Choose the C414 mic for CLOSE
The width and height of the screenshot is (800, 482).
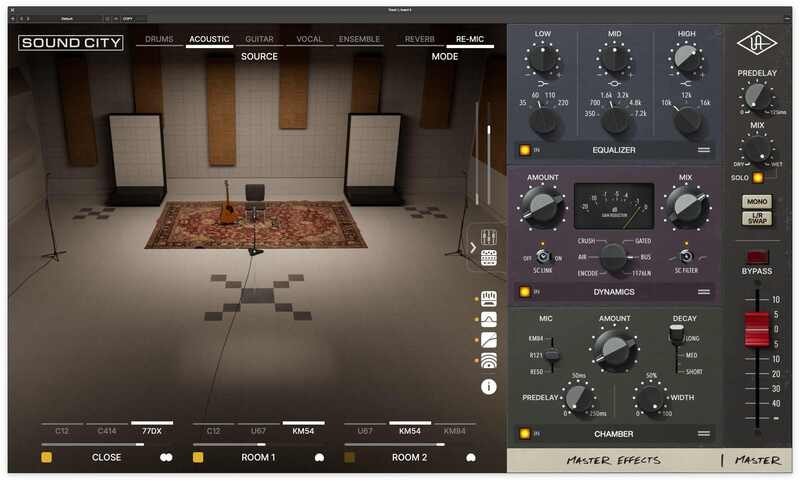(x=107, y=431)
